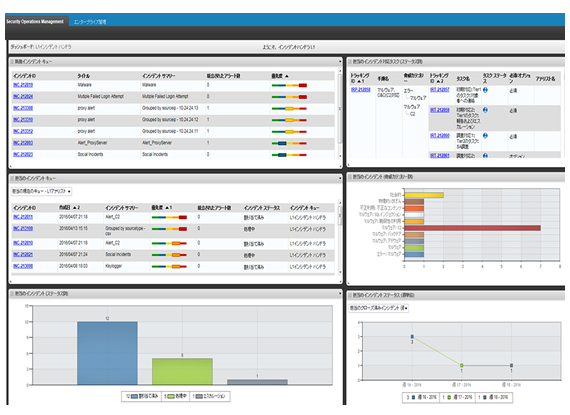Click the info status icon in topmost task row

point(485,90)
